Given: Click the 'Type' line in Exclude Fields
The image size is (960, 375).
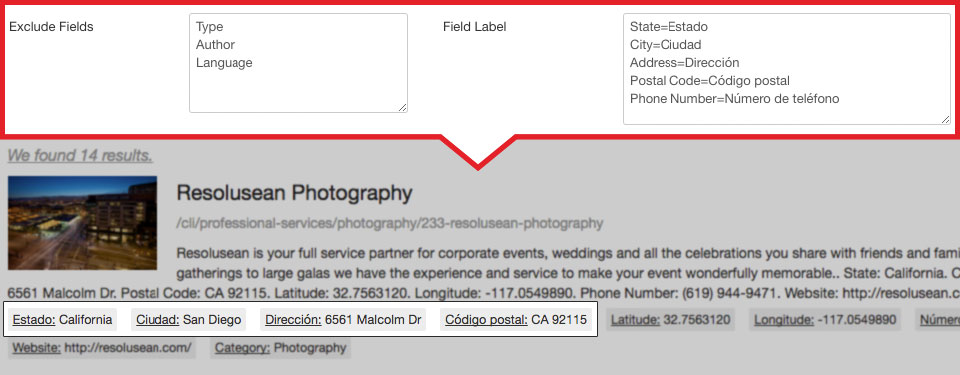Looking at the screenshot, I should click(x=209, y=27).
